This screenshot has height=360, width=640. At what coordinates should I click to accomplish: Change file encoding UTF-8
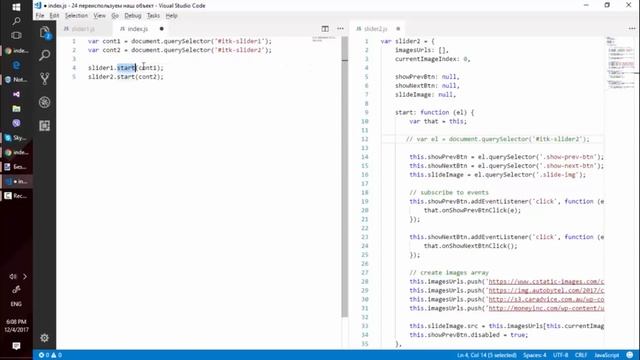(560, 355)
